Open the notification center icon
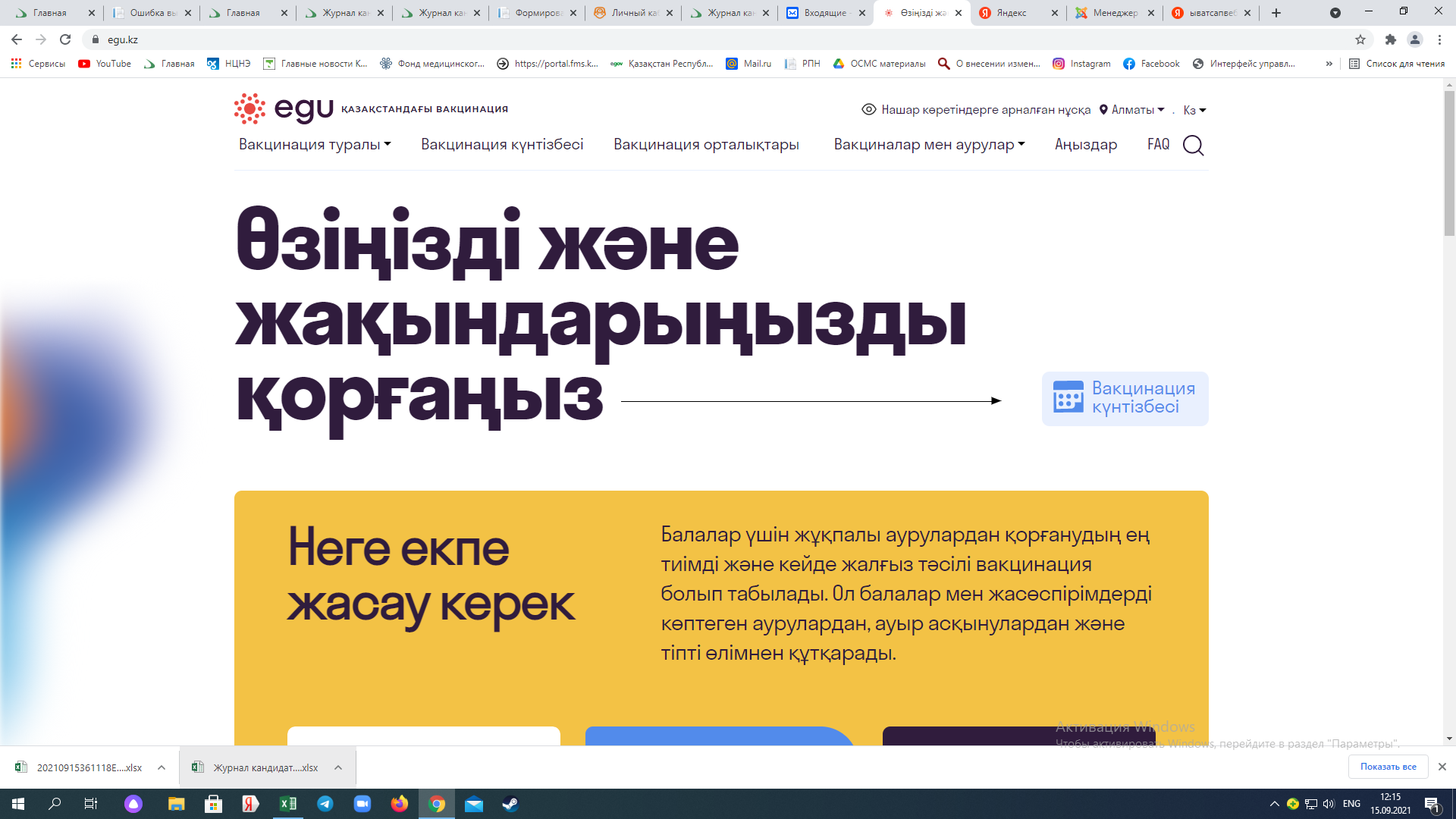 (1432, 804)
